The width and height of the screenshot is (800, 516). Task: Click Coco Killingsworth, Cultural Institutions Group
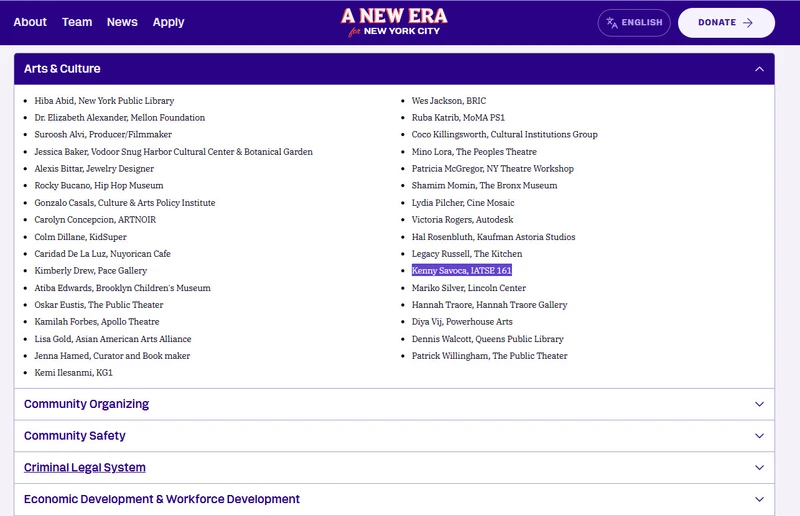505,134
